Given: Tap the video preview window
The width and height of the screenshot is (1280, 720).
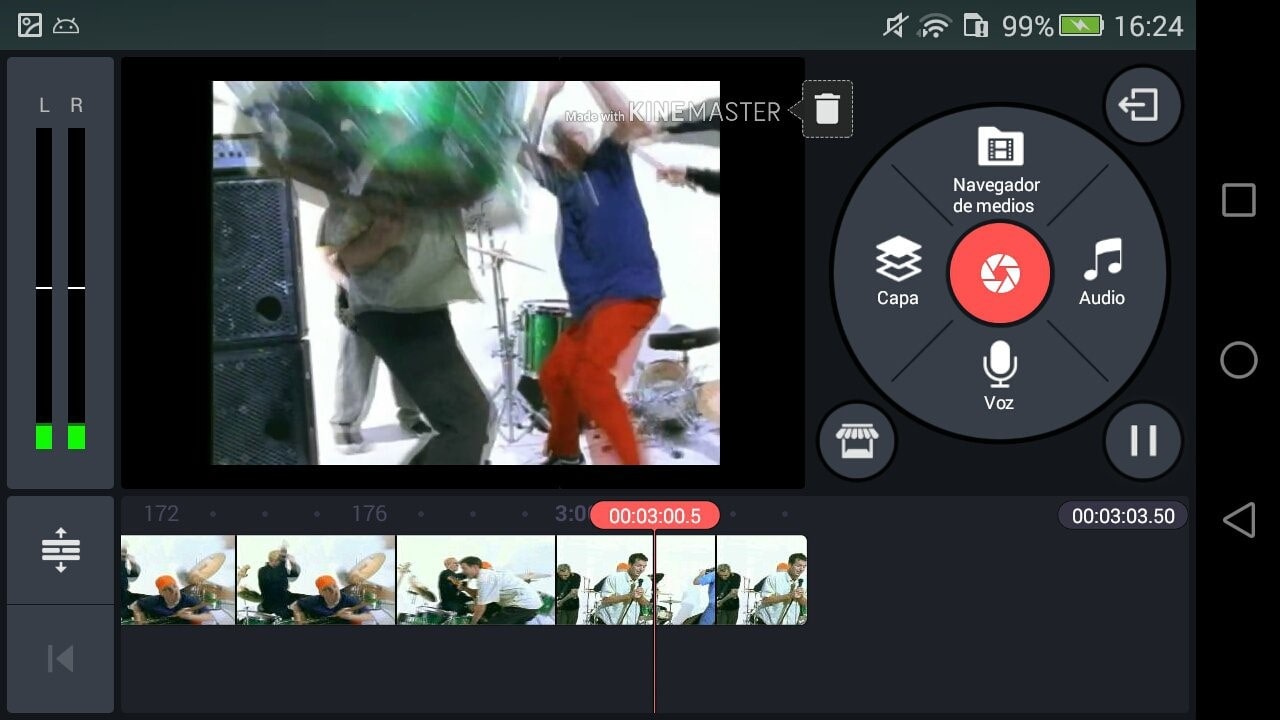Looking at the screenshot, I should [x=465, y=272].
